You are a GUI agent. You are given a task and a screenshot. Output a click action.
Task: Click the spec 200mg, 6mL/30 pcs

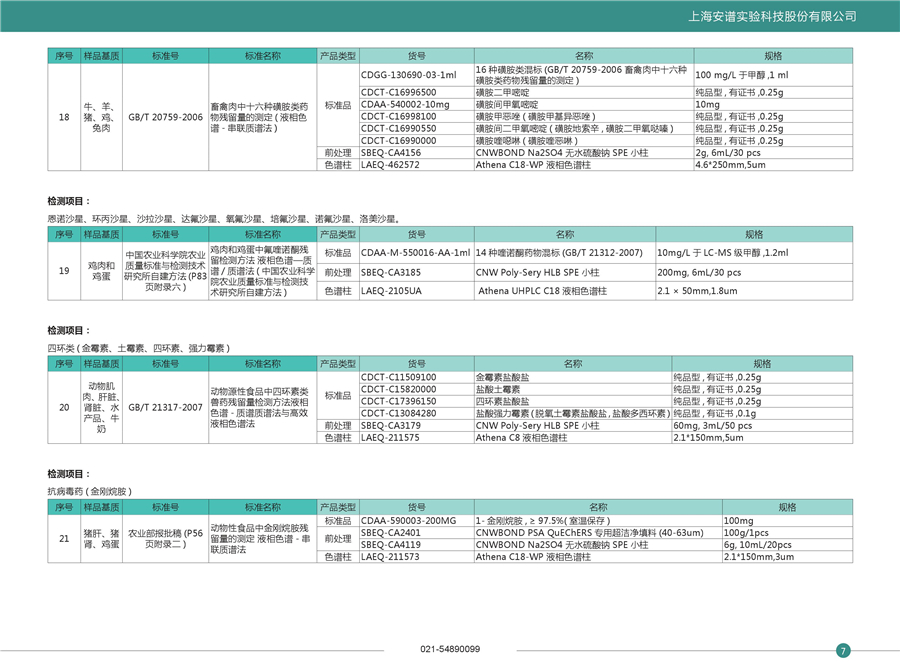(699, 272)
